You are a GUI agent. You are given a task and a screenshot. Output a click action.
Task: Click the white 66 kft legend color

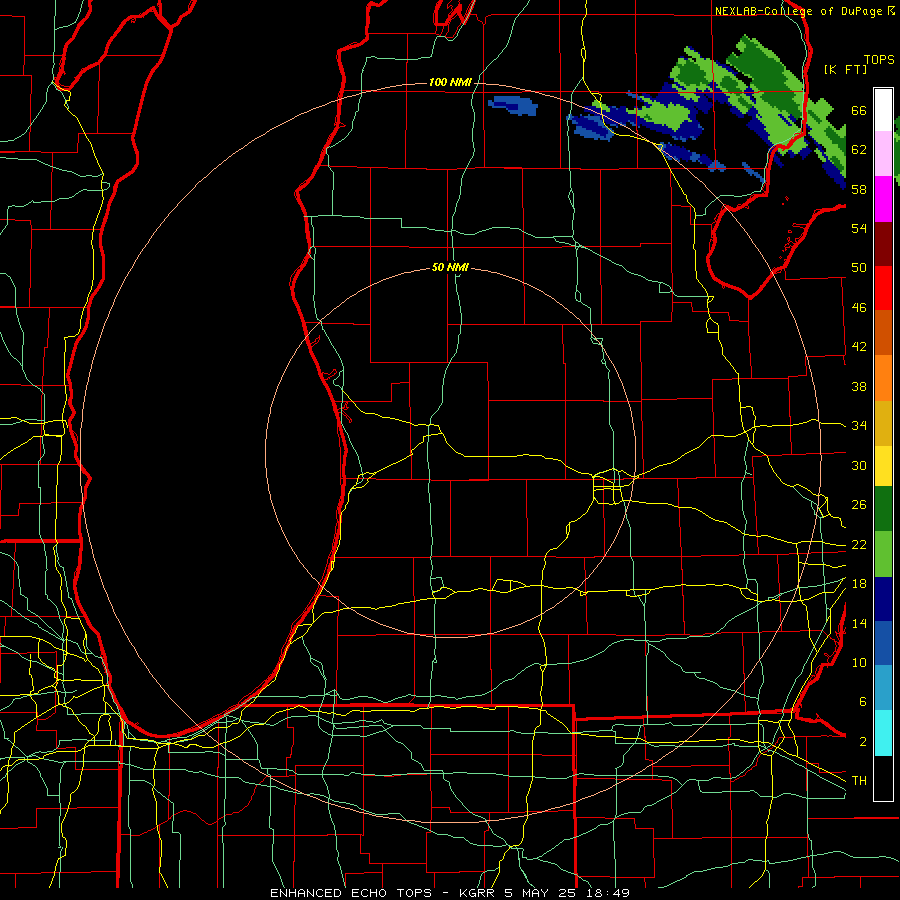(x=883, y=110)
